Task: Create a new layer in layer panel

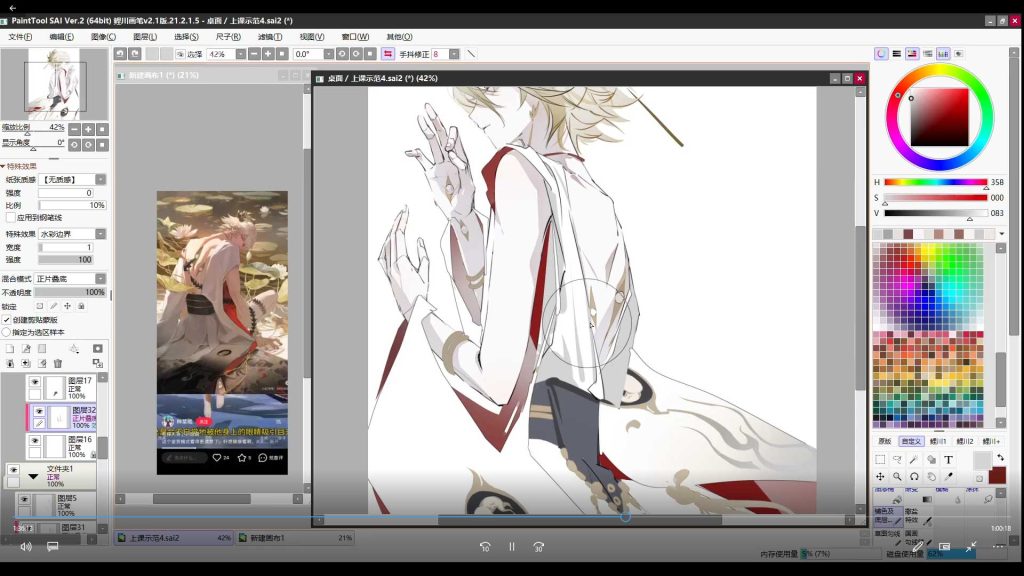Action: pyautogui.click(x=10, y=349)
